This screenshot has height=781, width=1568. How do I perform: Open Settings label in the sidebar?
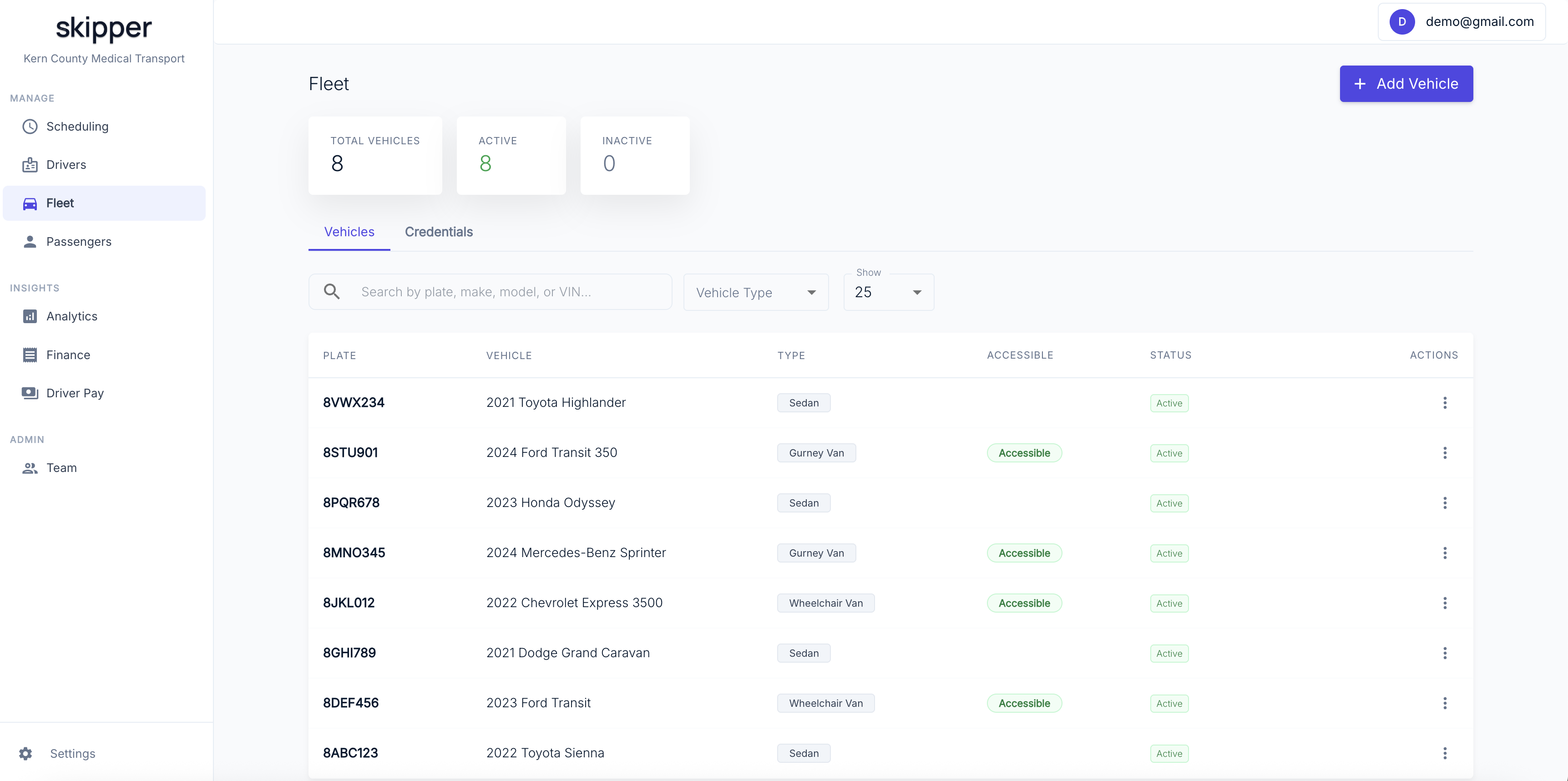coord(72,754)
